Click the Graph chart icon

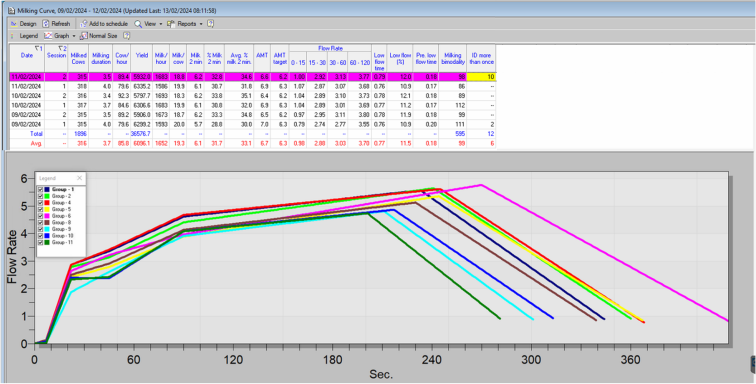click(48, 36)
